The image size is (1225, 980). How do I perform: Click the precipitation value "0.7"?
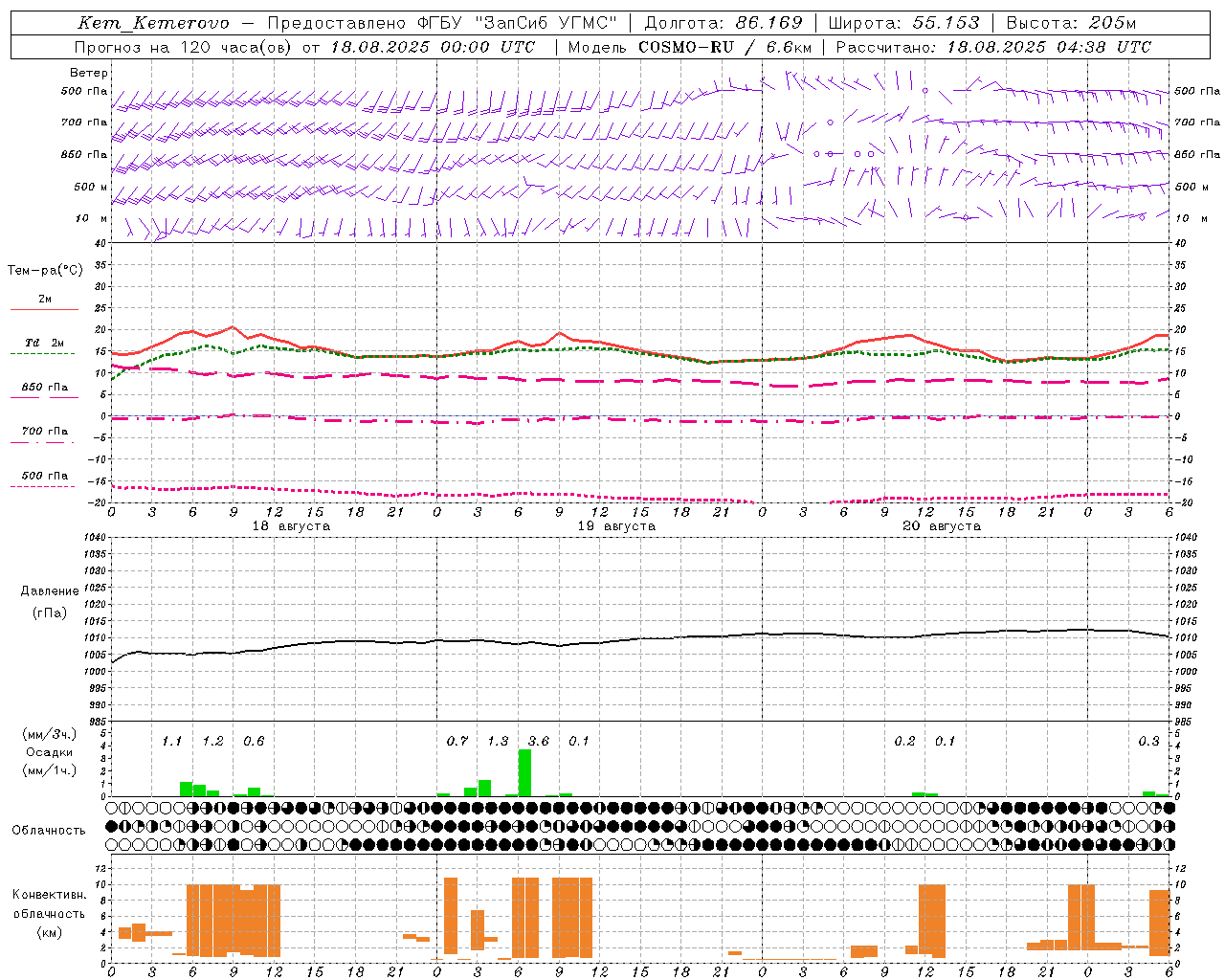[457, 741]
